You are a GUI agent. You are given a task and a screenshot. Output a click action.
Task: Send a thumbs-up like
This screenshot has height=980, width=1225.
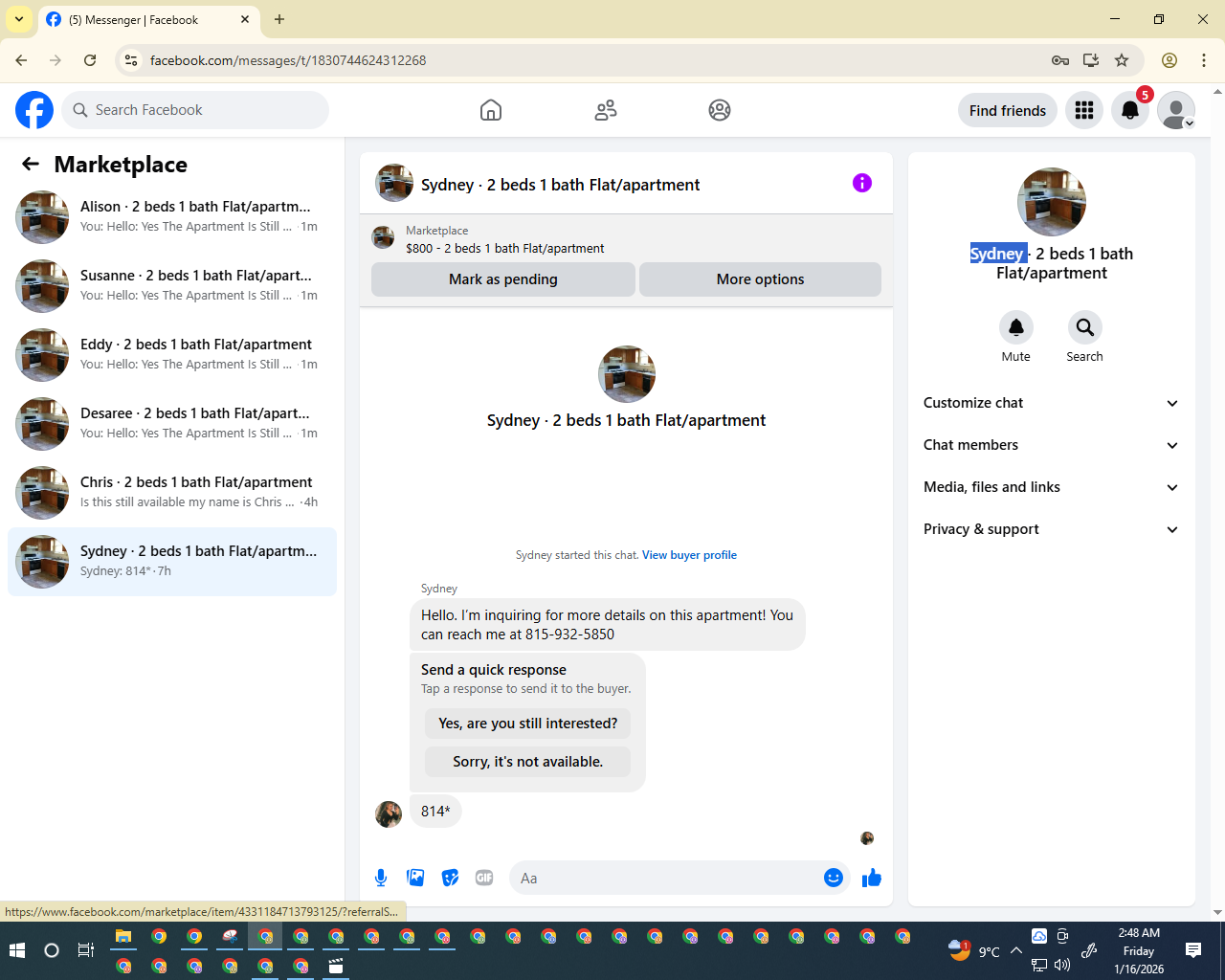tap(872, 878)
